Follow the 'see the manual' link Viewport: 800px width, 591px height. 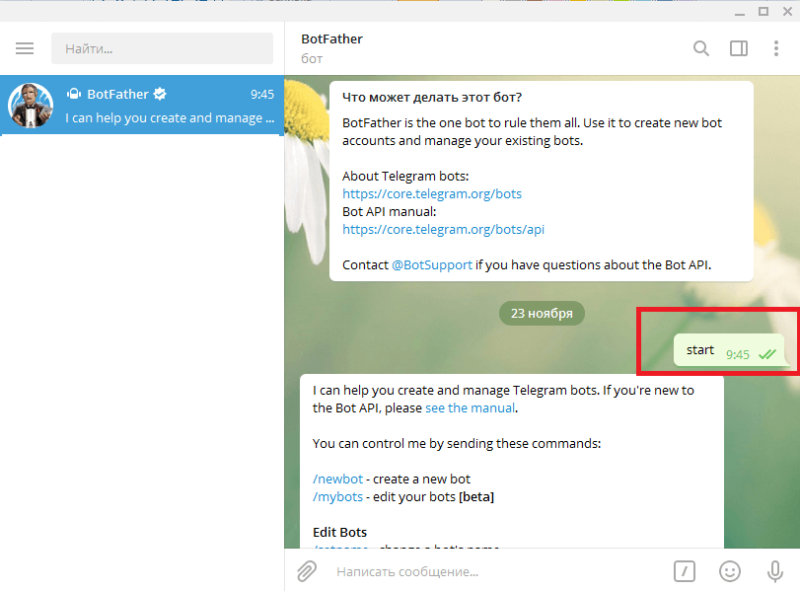tap(470, 408)
